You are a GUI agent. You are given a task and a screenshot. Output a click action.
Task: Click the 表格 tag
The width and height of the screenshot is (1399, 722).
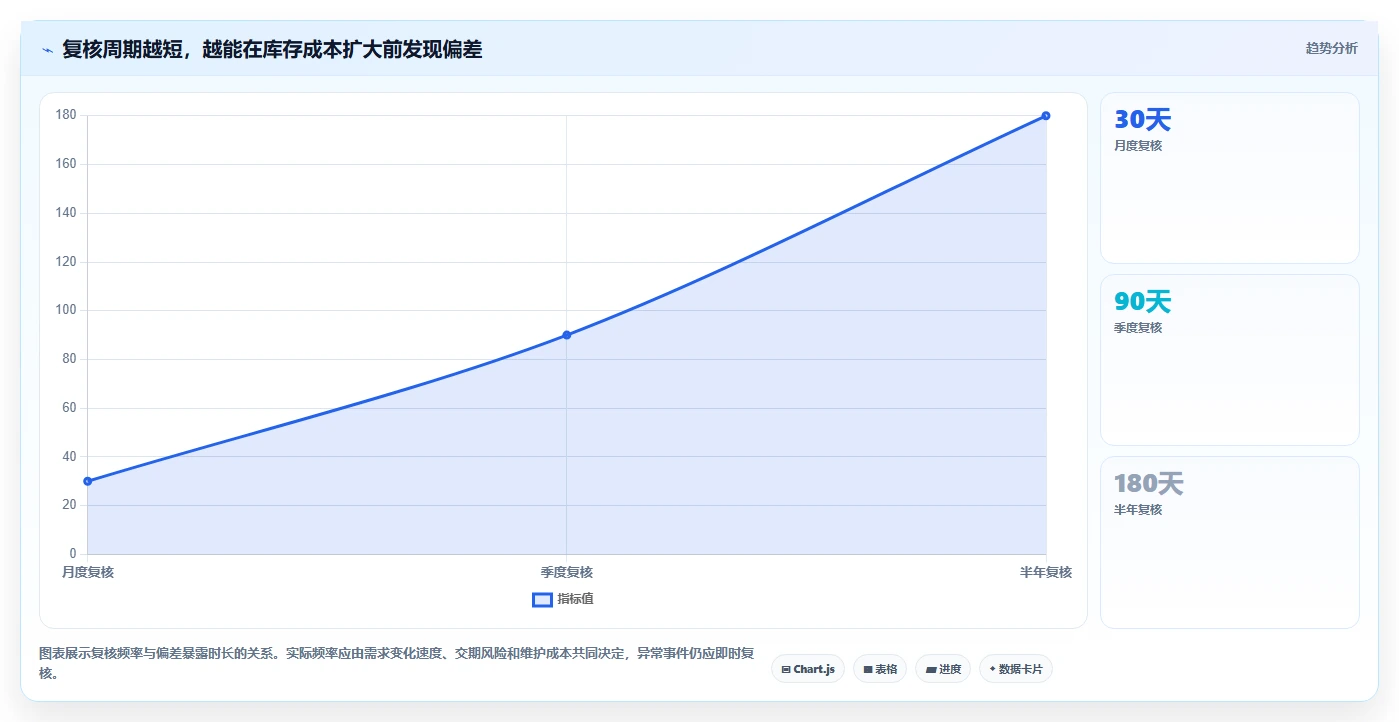(x=880, y=669)
